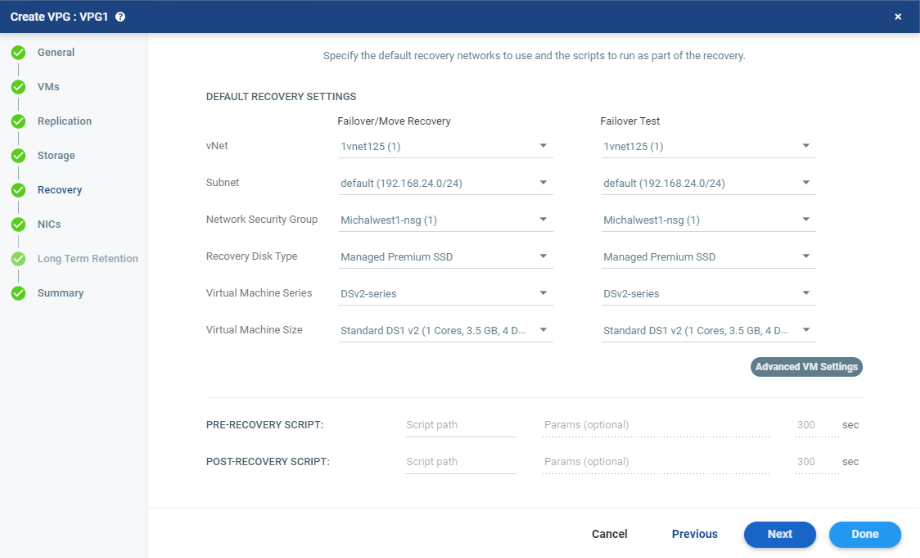Click the Failover Test column header
This screenshot has width=920, height=558.
[630, 121]
